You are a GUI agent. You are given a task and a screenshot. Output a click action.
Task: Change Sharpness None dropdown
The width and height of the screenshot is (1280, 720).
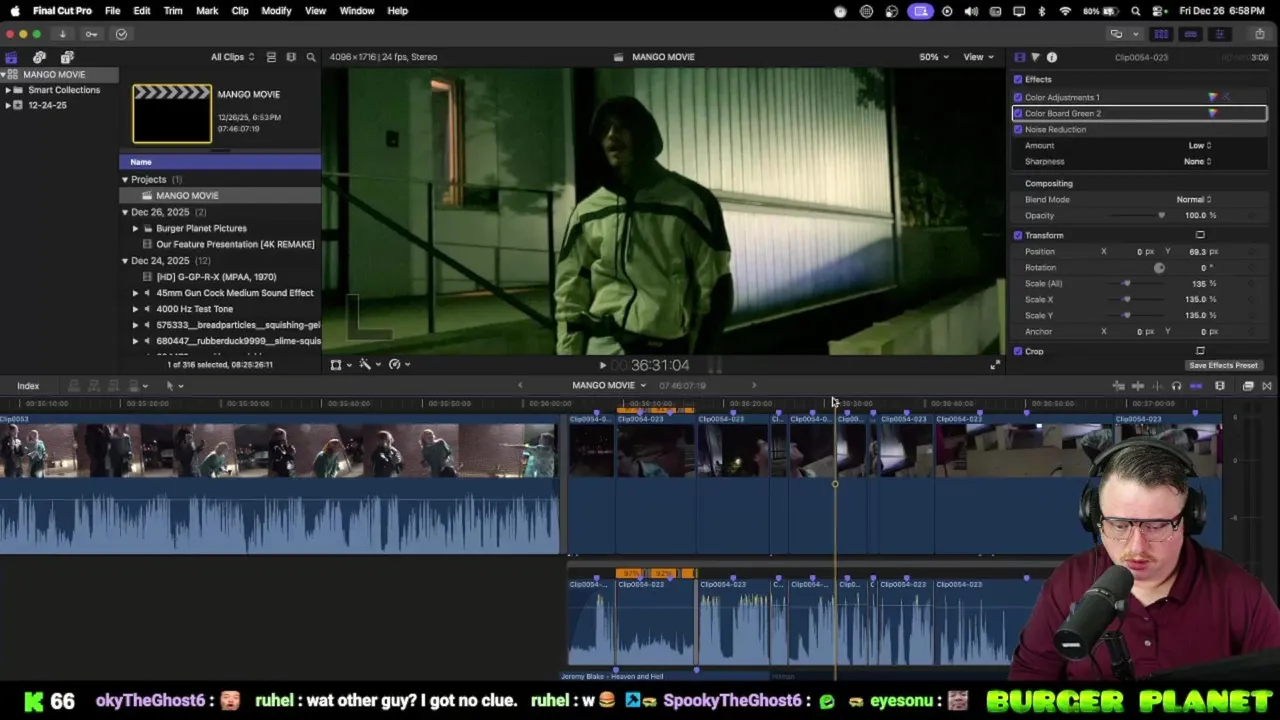1197,161
